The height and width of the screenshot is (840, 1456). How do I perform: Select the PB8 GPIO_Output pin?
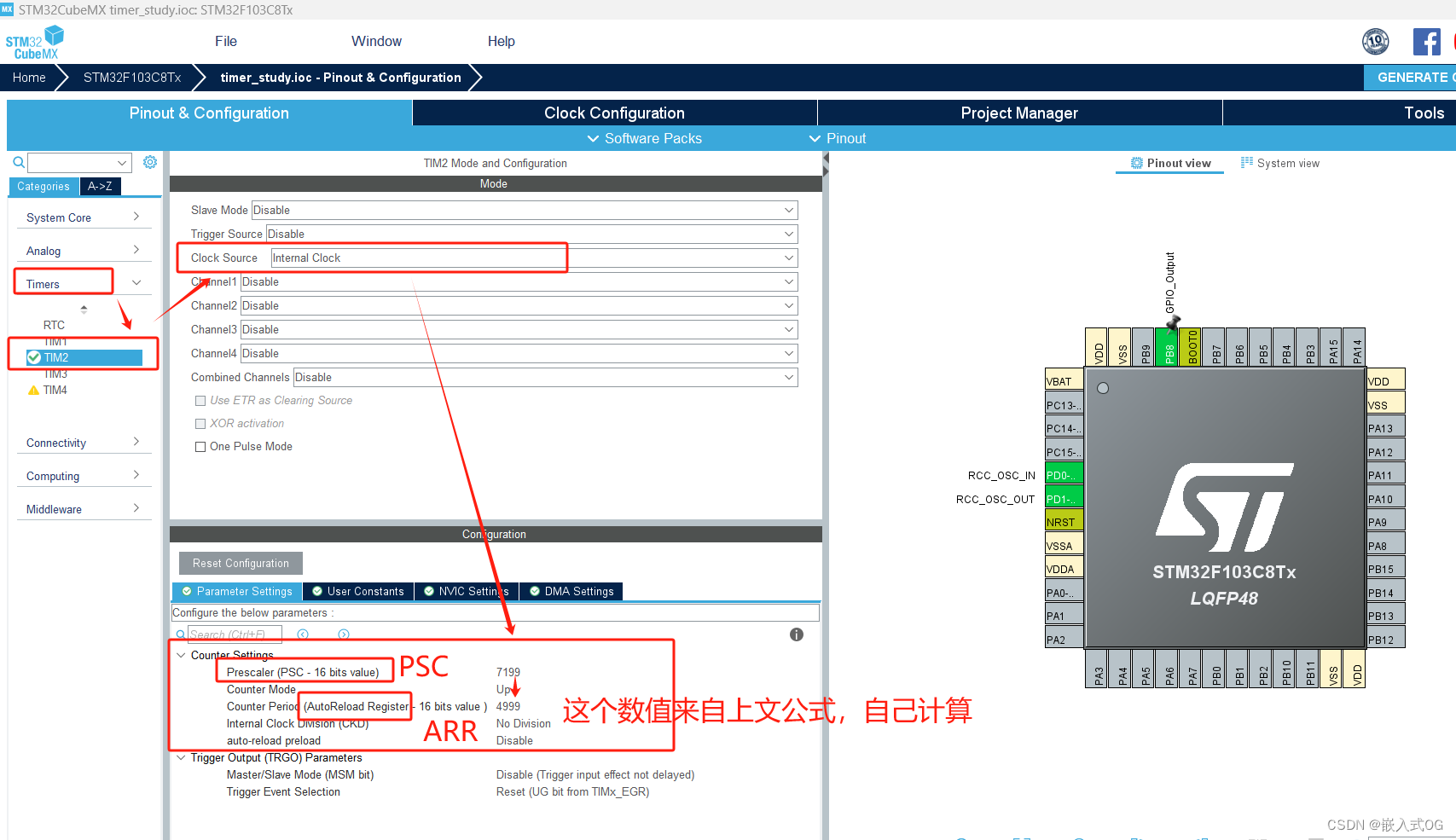point(1169,347)
